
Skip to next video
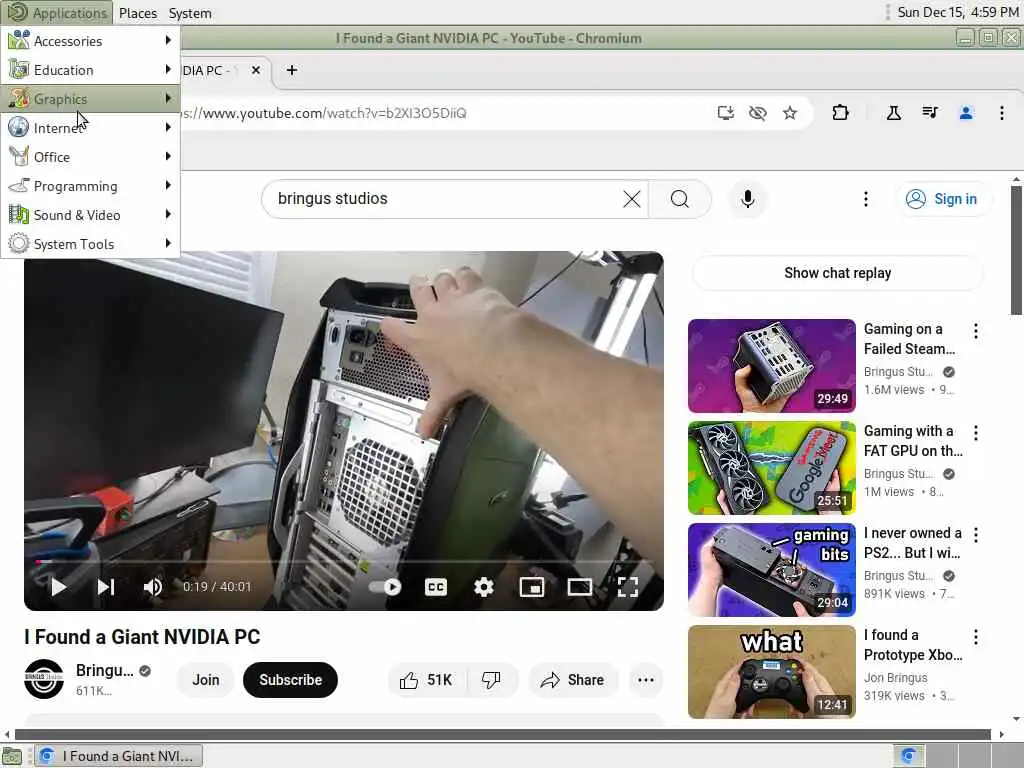click(106, 587)
